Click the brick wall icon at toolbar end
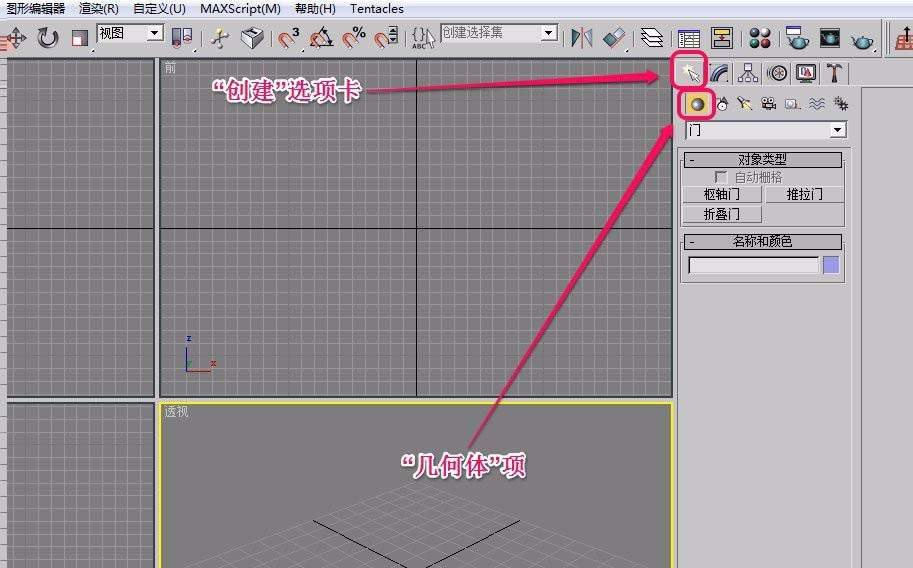 tap(904, 40)
